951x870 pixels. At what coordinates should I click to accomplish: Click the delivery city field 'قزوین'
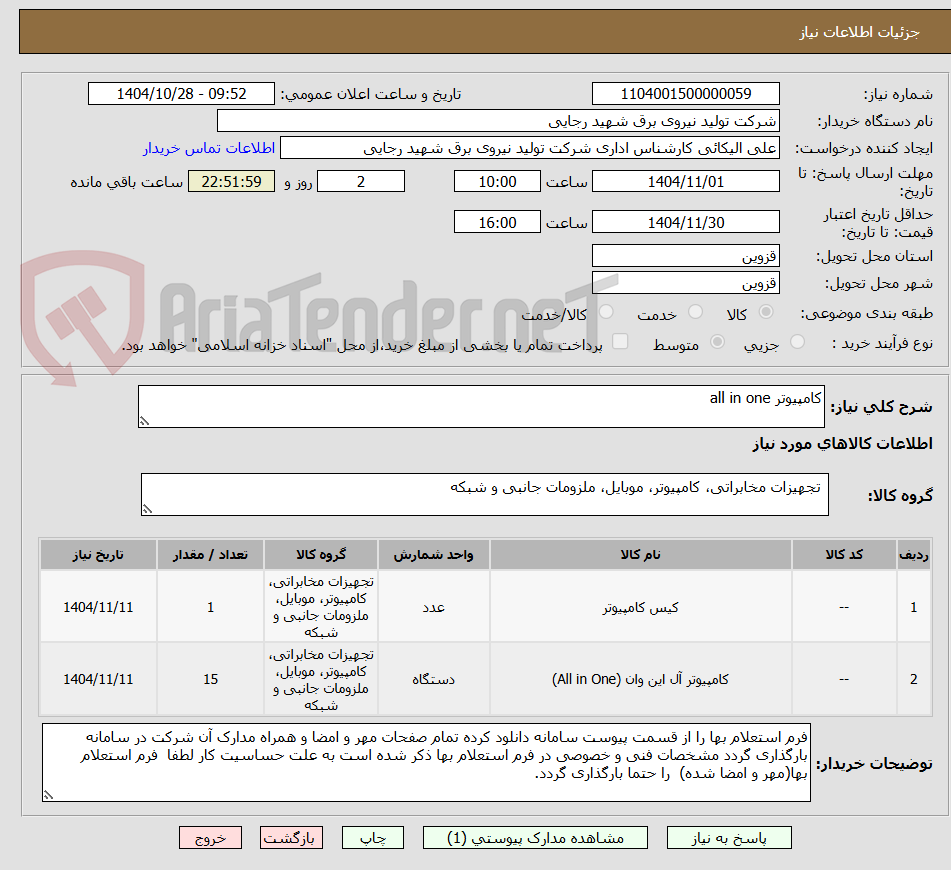(x=685, y=283)
